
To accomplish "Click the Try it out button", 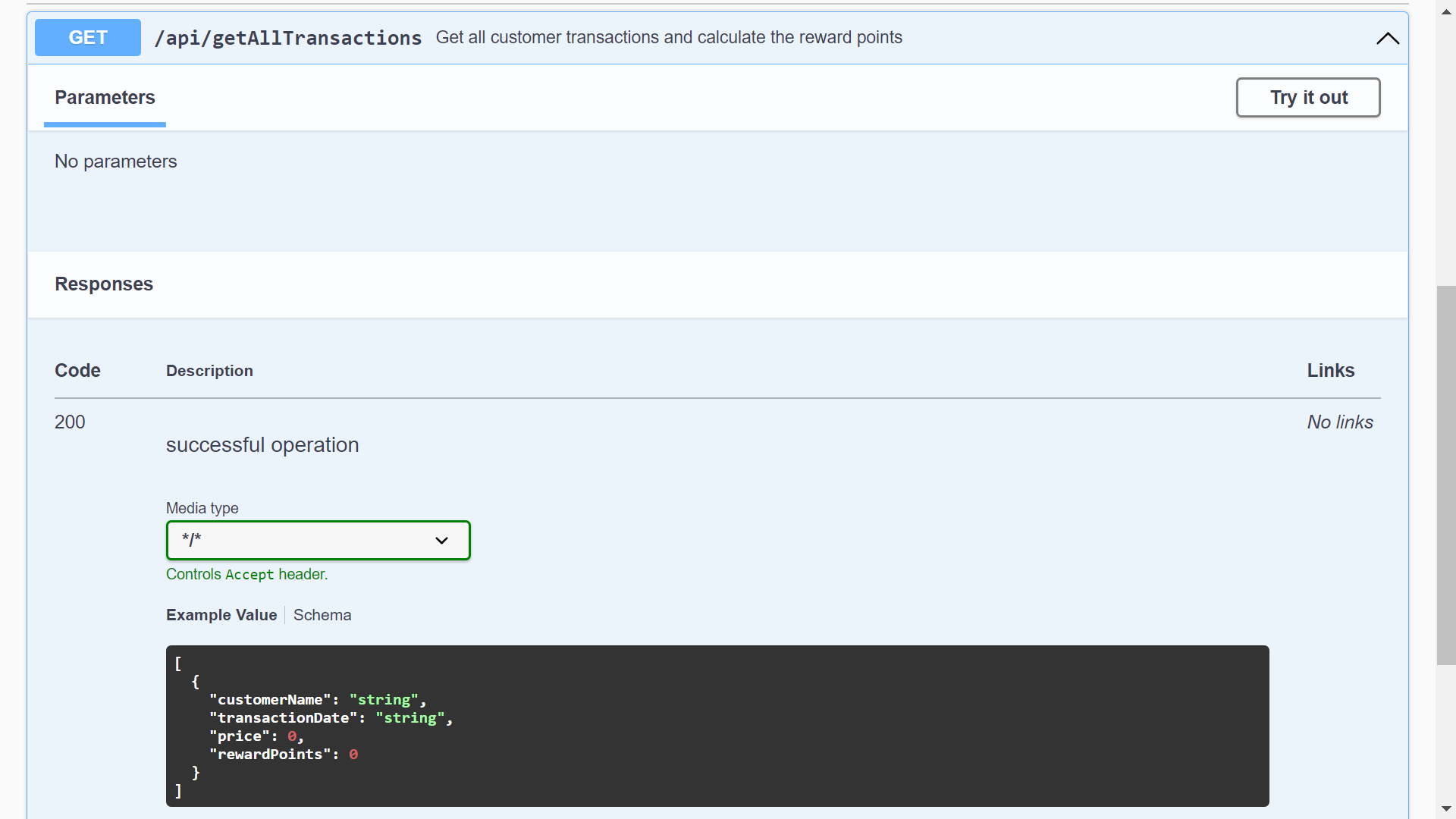I will [1308, 97].
